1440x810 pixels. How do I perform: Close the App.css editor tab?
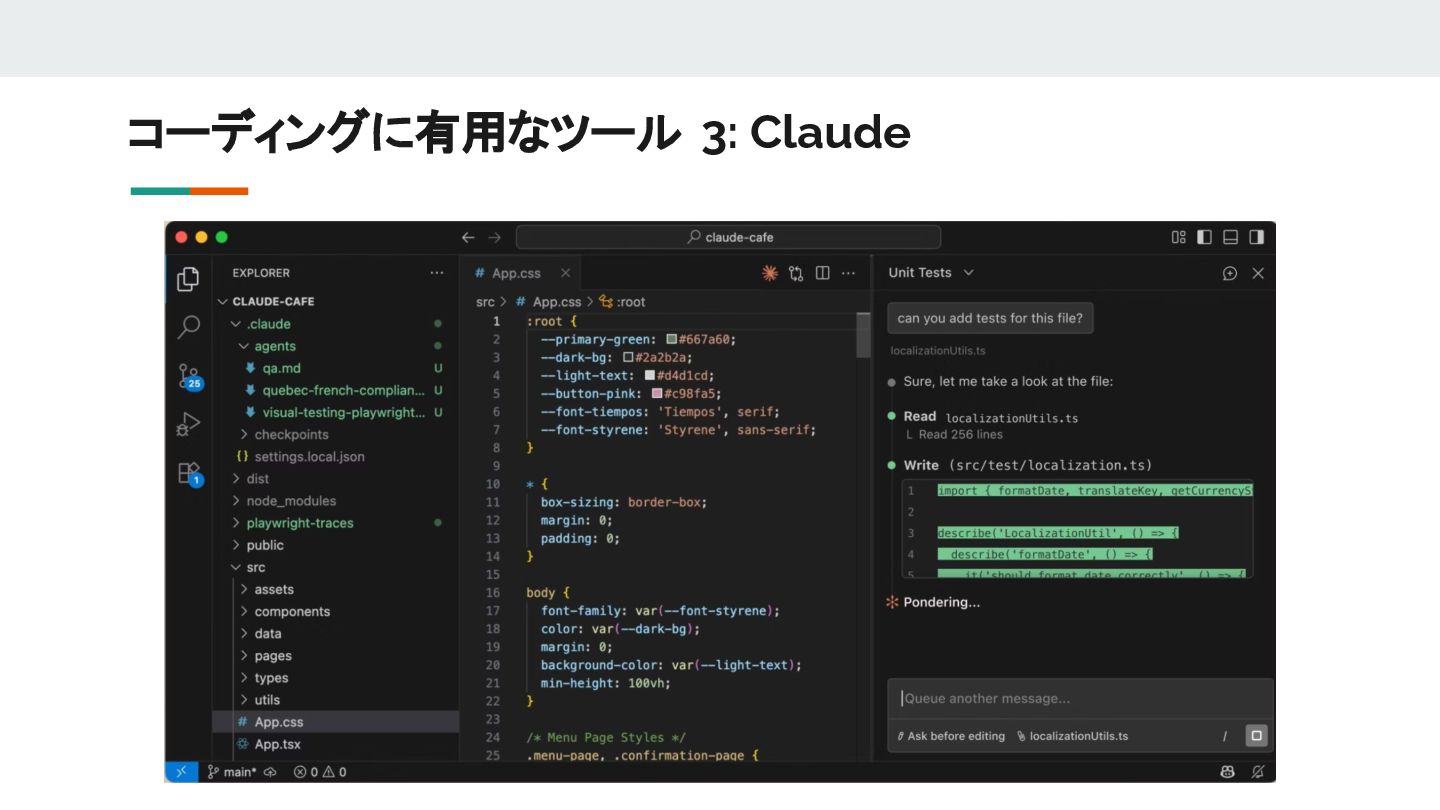565,273
